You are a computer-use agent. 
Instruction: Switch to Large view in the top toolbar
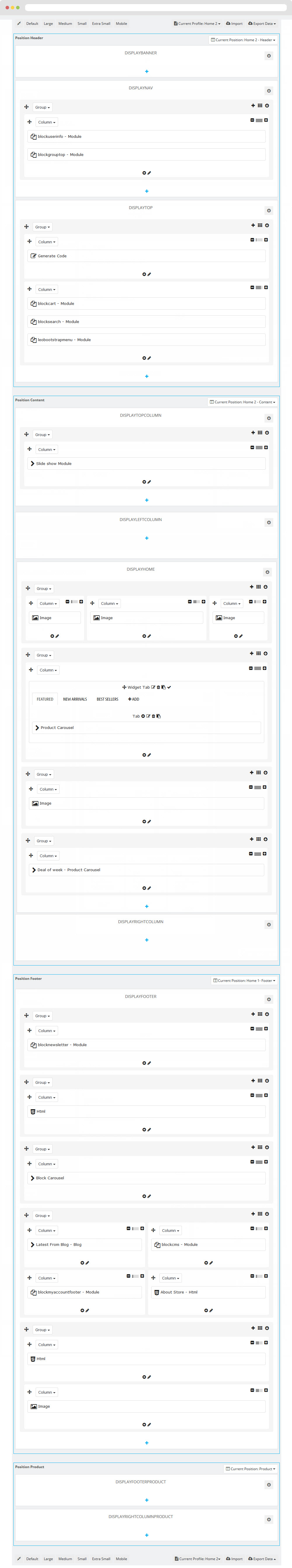[x=48, y=24]
